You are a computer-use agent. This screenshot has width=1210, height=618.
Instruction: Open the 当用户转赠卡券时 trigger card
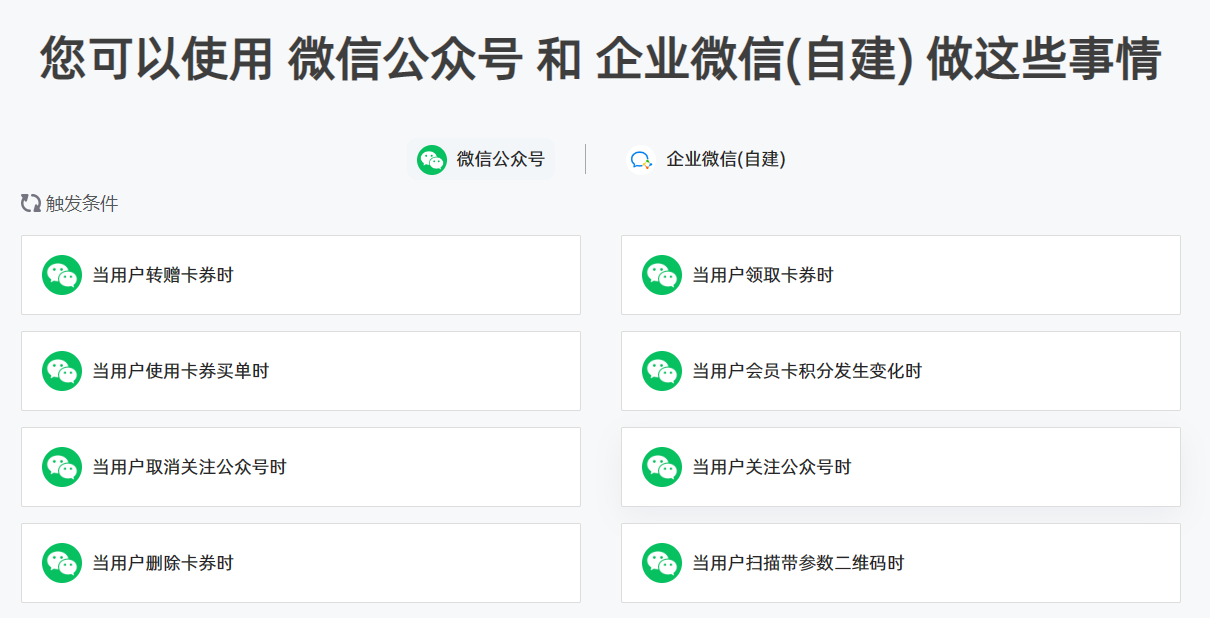pos(301,275)
